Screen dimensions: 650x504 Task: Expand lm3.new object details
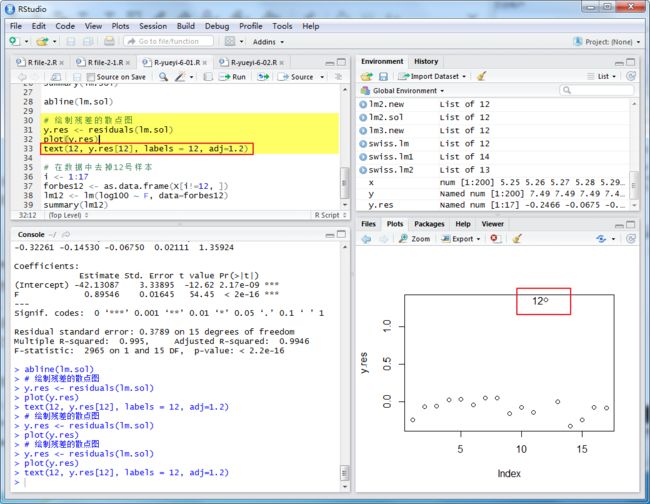click(x=363, y=131)
